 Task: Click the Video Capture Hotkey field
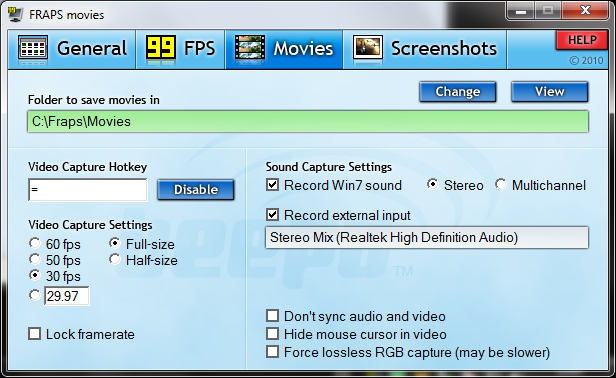(88, 190)
